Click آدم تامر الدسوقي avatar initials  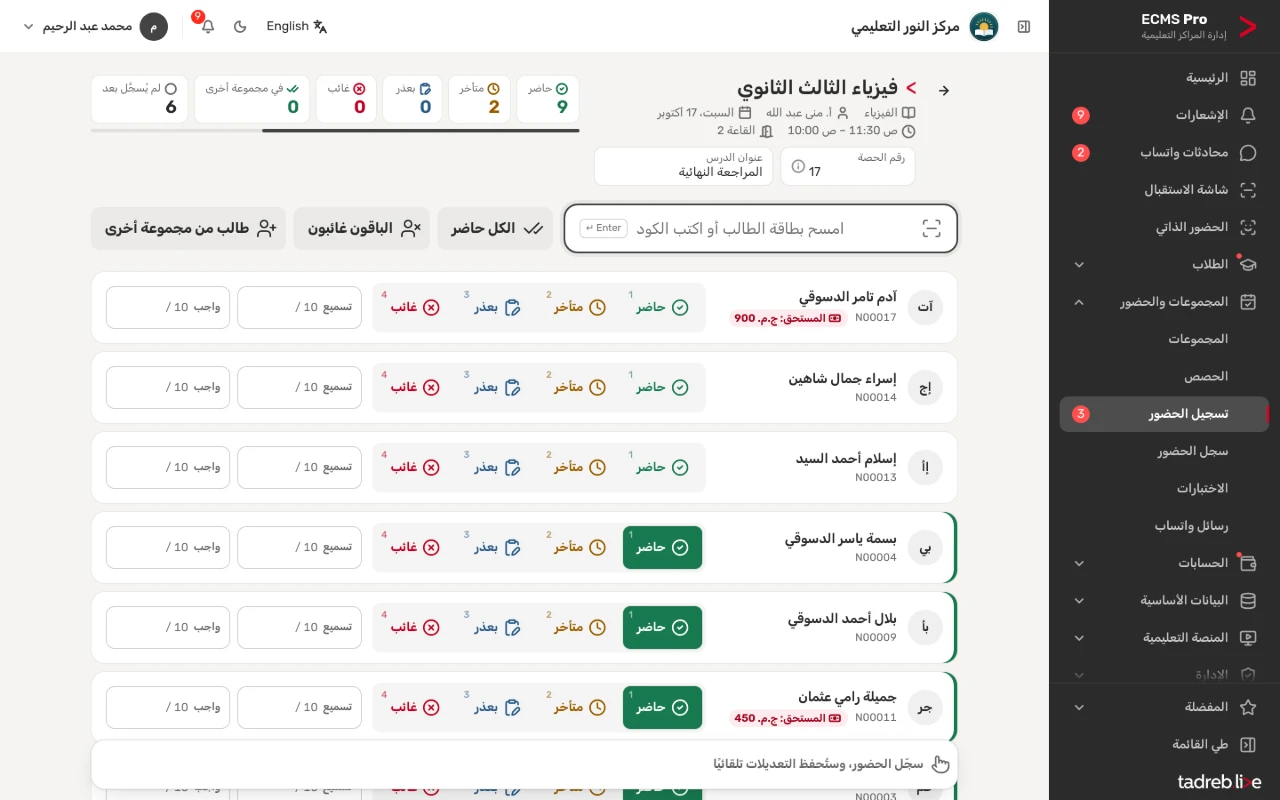click(925, 307)
